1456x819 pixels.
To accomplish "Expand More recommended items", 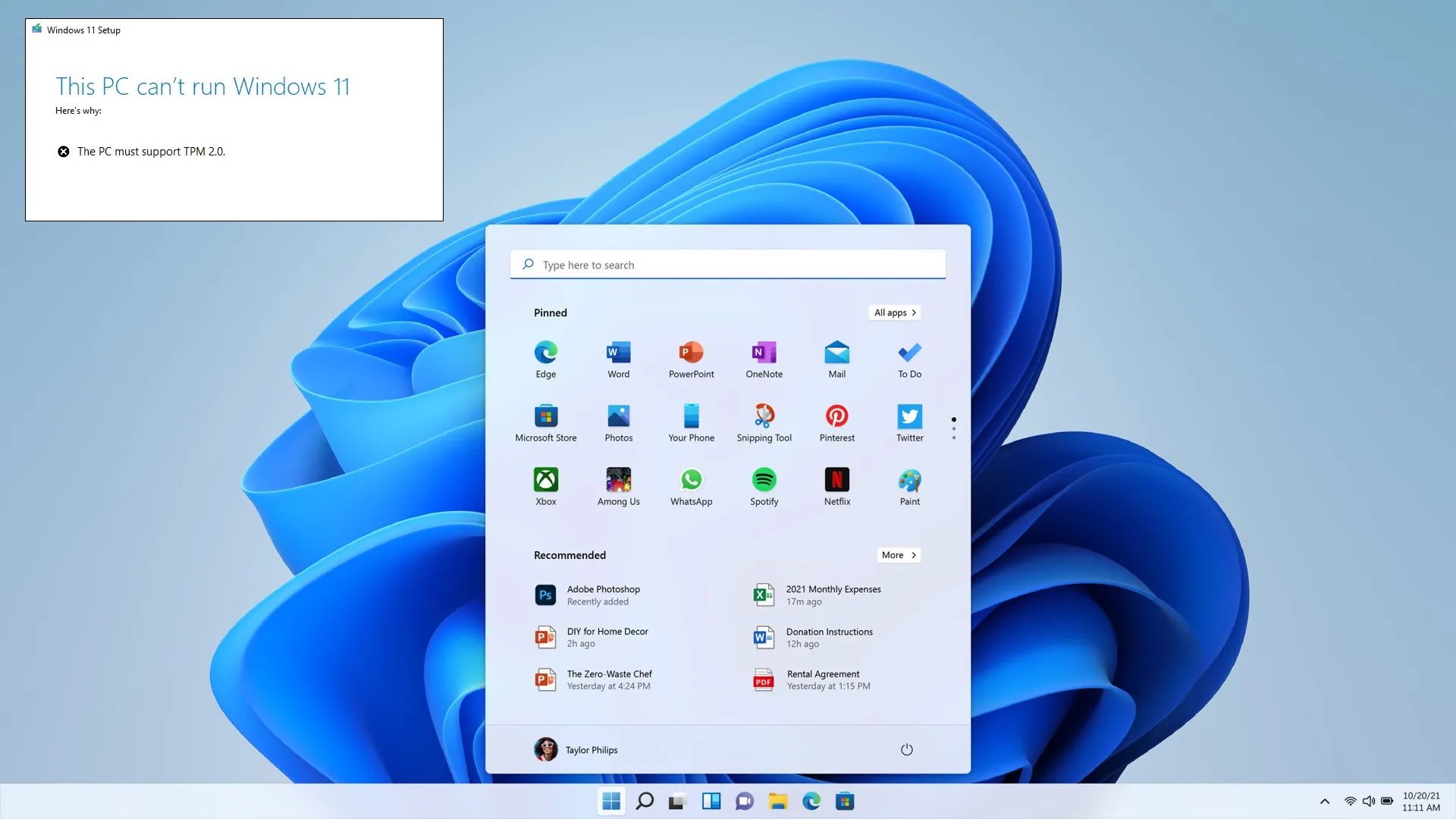I will click(899, 555).
